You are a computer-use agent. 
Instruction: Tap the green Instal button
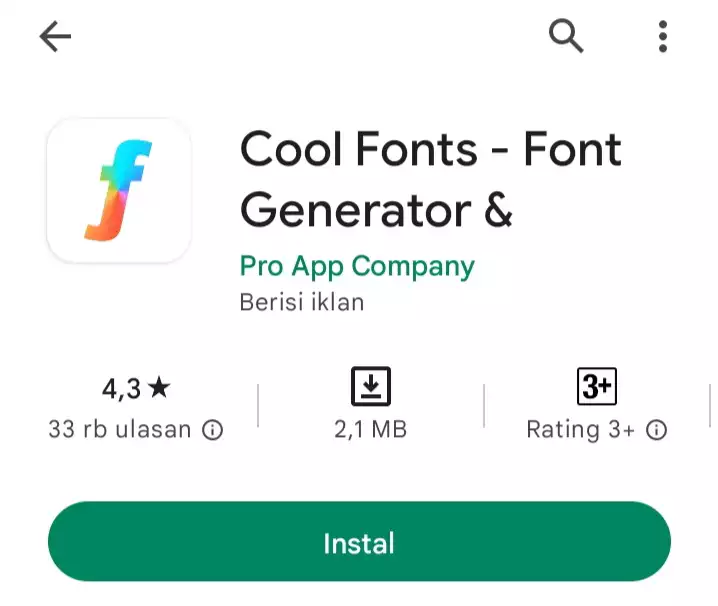(359, 541)
